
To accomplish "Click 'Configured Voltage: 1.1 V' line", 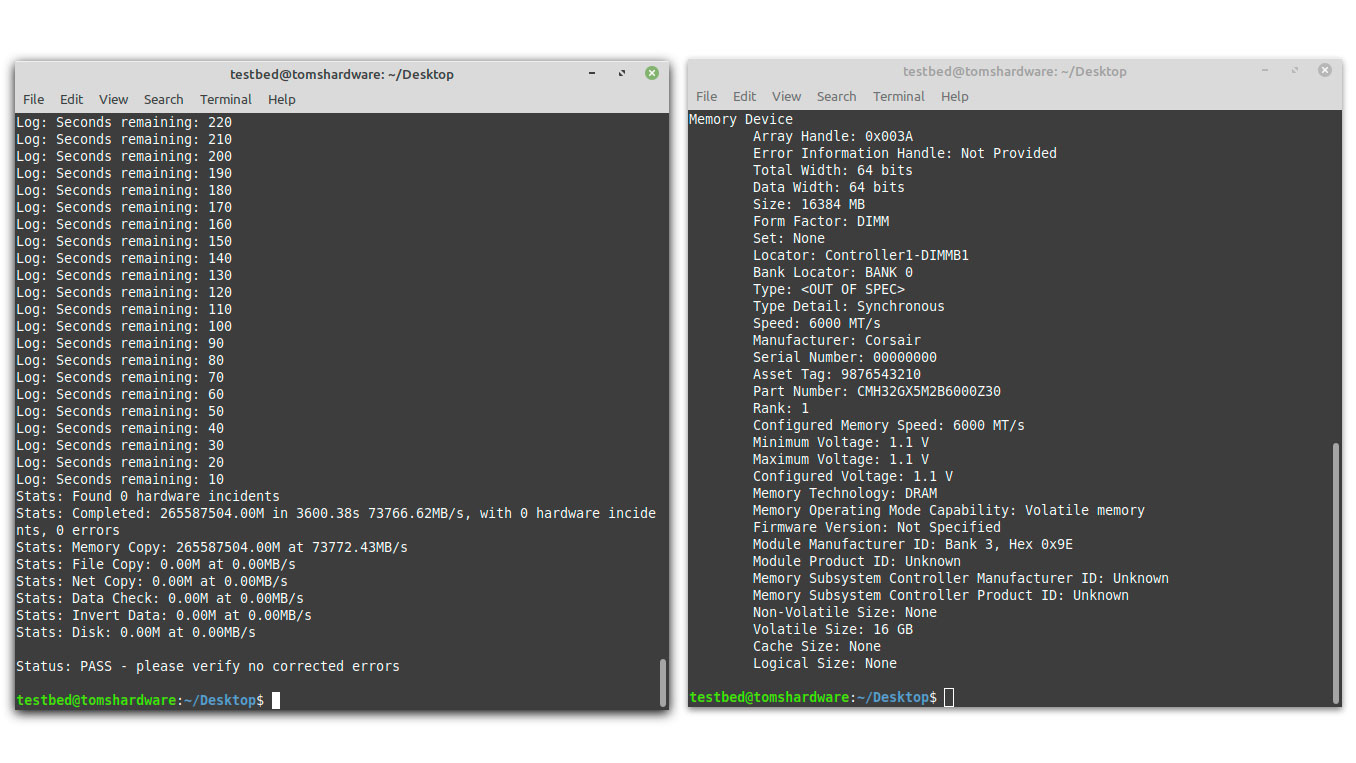I will point(853,476).
